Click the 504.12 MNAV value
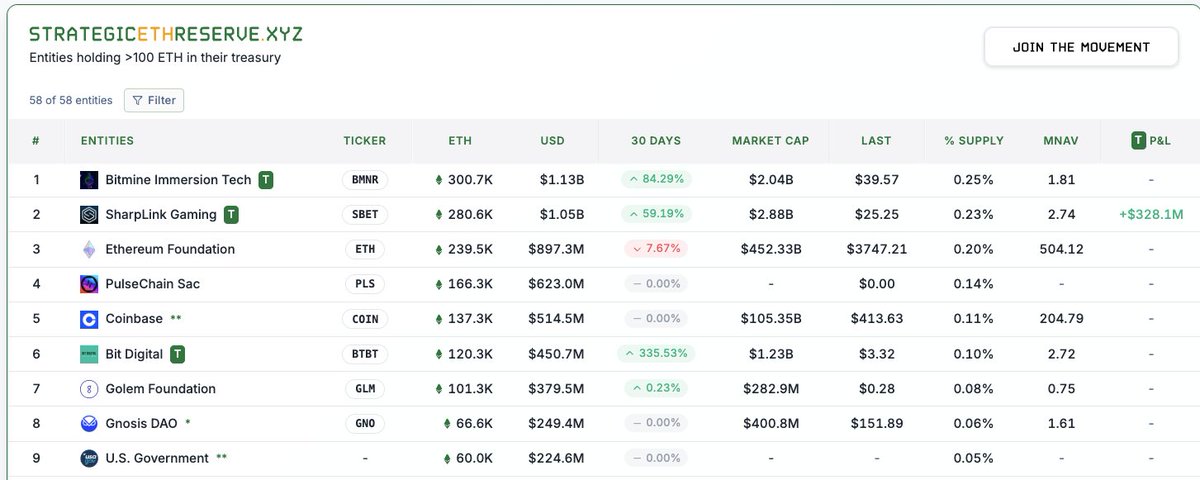 (1061, 249)
